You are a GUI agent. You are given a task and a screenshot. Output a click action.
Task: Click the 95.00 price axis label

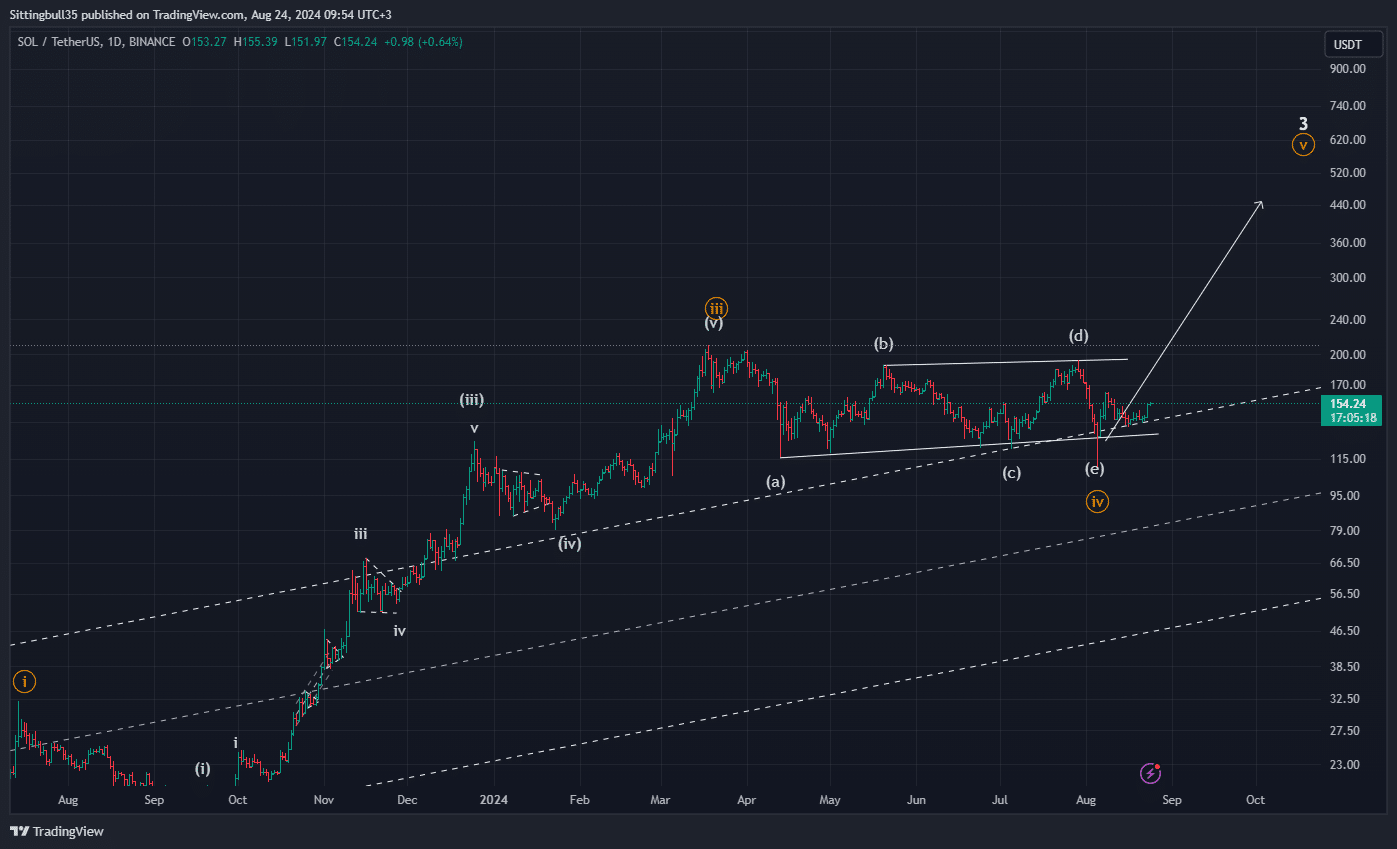1346,496
